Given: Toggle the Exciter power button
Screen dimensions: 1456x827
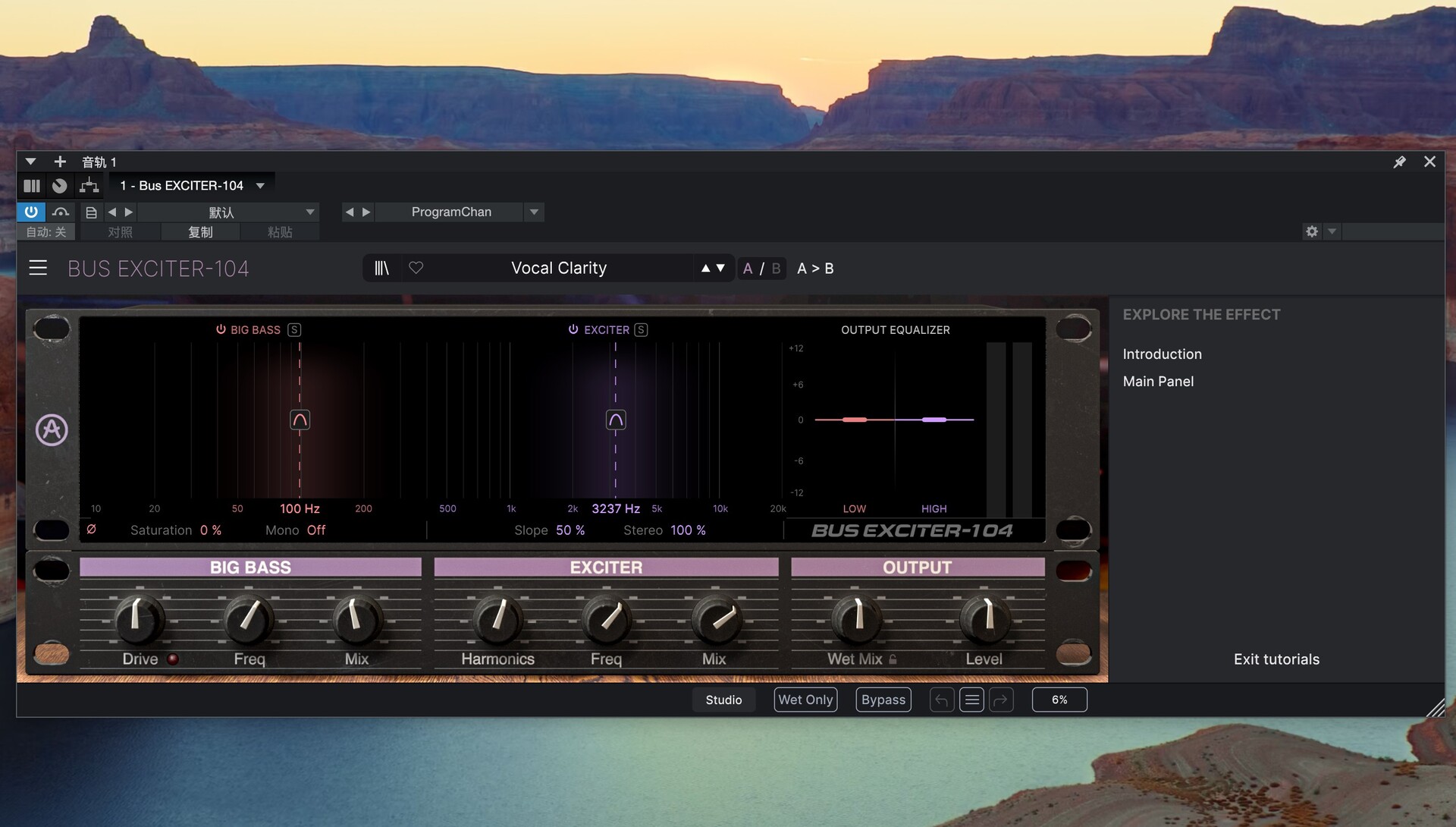Looking at the screenshot, I should click(573, 329).
